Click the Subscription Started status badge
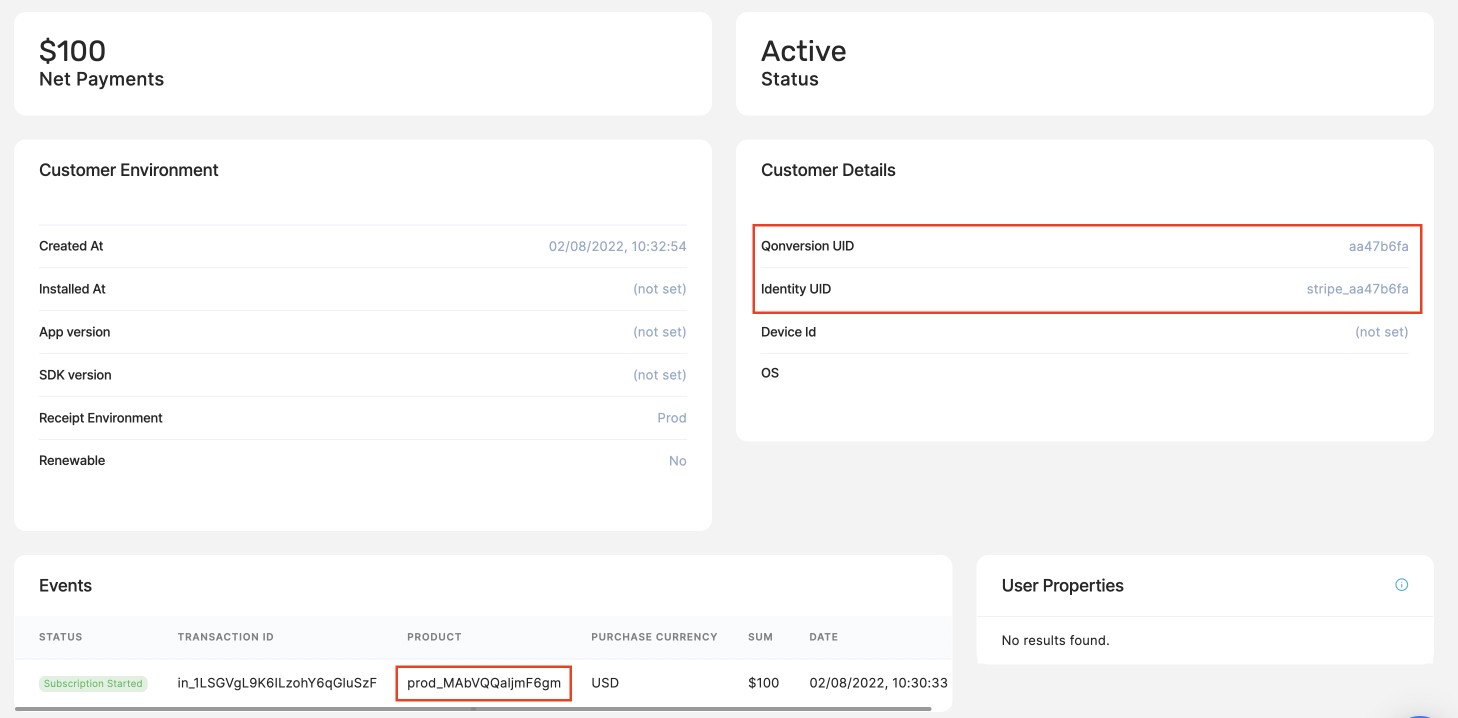 click(x=92, y=683)
